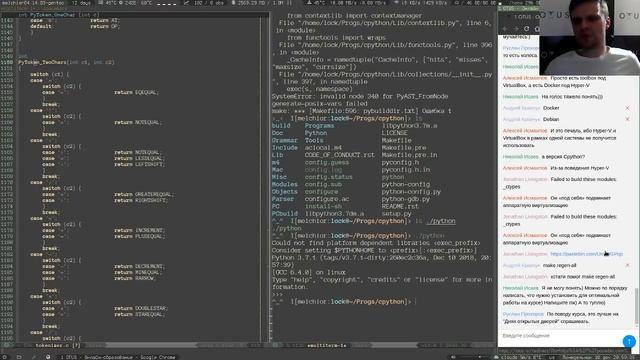The image size is (640, 360).
Task: Click the message input field in chat
Action: [x=560, y=336]
